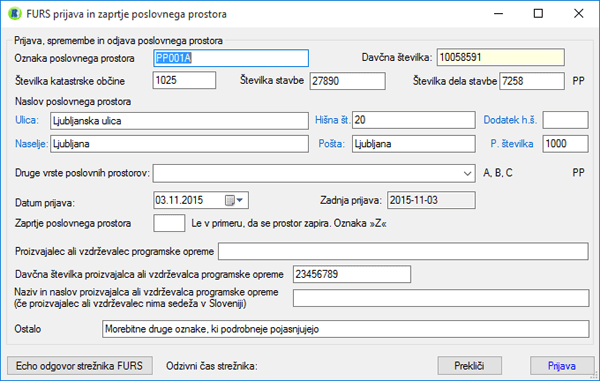The image size is (600, 381).
Task: Click the Naziv in naslov proizvajalca field
Action: pos(441,298)
